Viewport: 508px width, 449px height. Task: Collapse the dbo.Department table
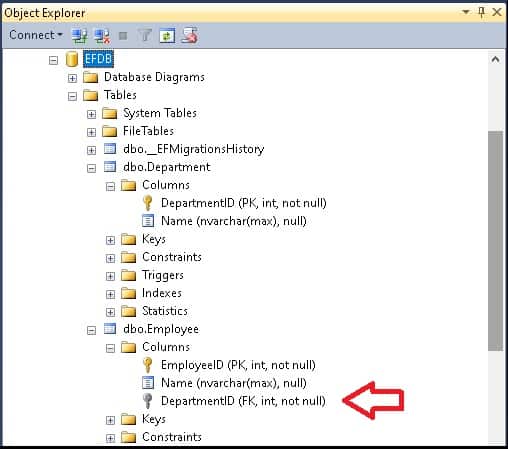[91, 168]
